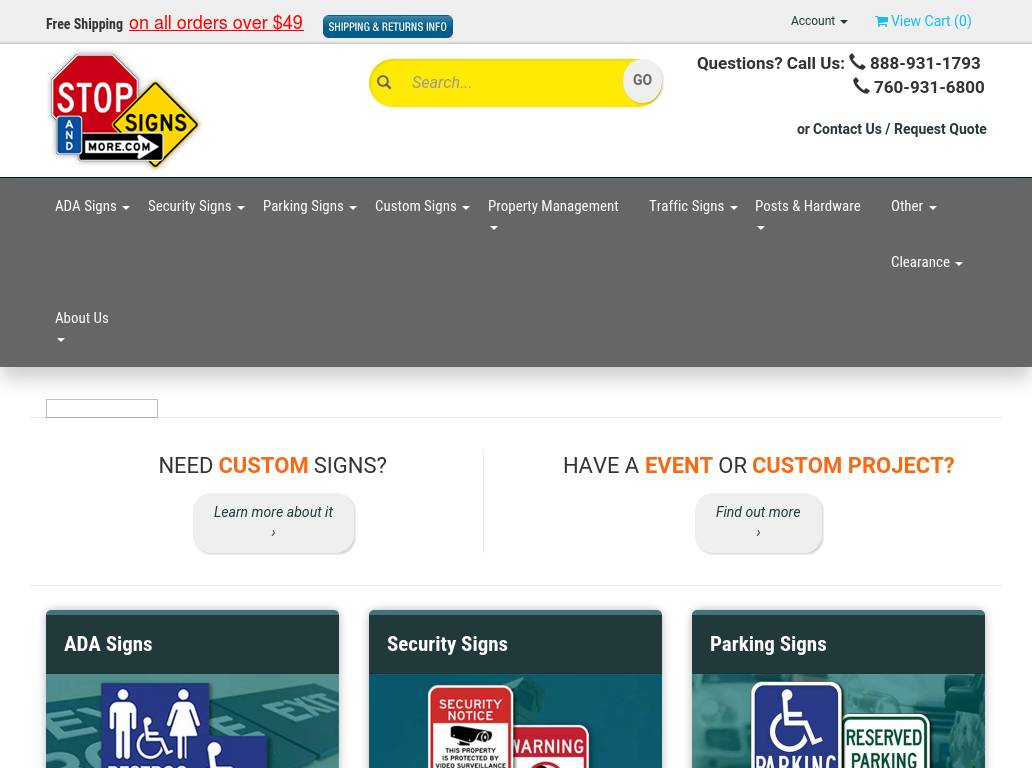The height and width of the screenshot is (768, 1032).
Task: Click the Find out more button
Action: point(758,522)
